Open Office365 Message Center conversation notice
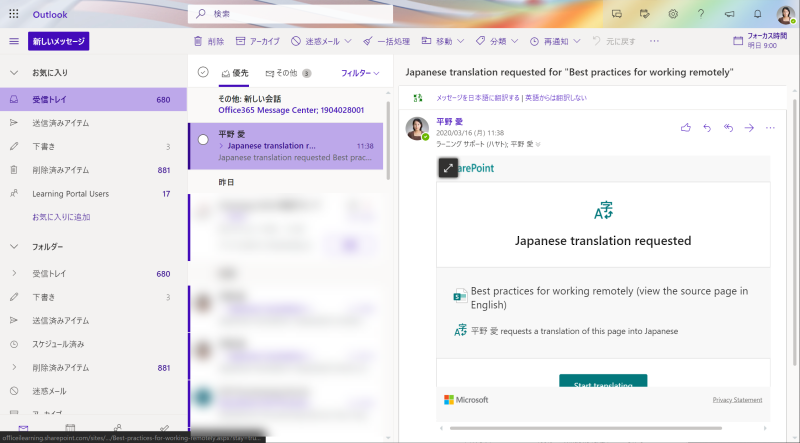The image size is (800, 443). (291, 110)
